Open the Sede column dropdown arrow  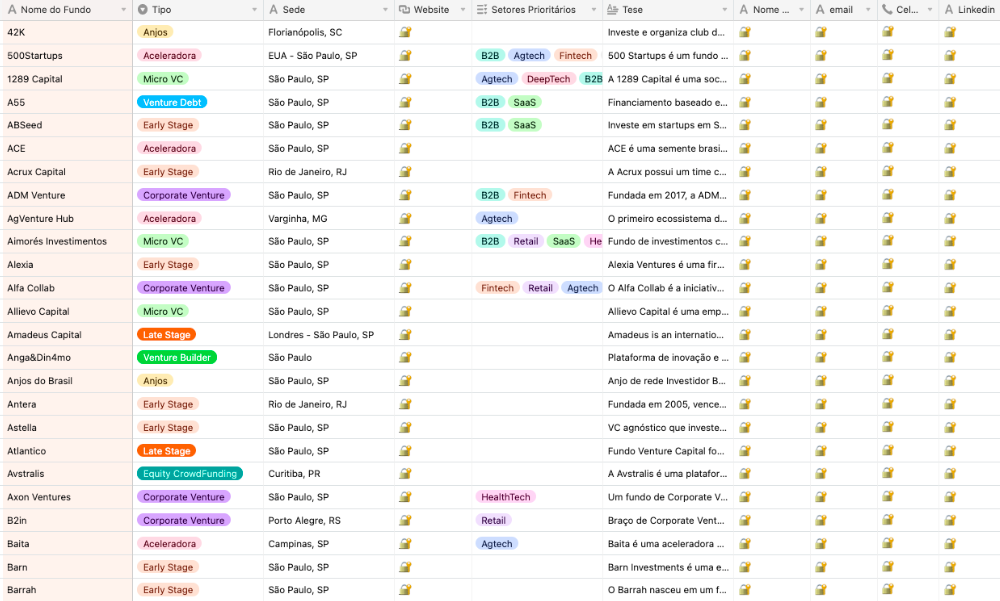click(x=385, y=10)
